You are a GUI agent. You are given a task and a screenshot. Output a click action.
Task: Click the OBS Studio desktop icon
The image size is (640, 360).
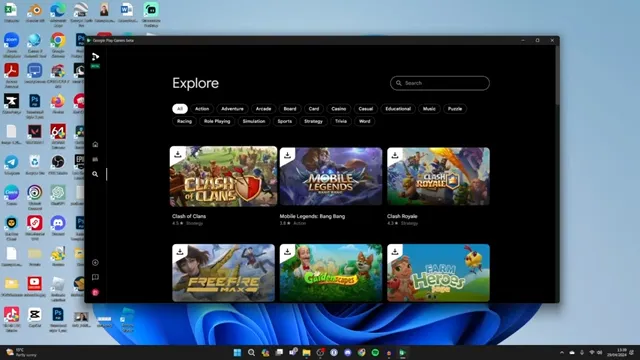pos(58,162)
